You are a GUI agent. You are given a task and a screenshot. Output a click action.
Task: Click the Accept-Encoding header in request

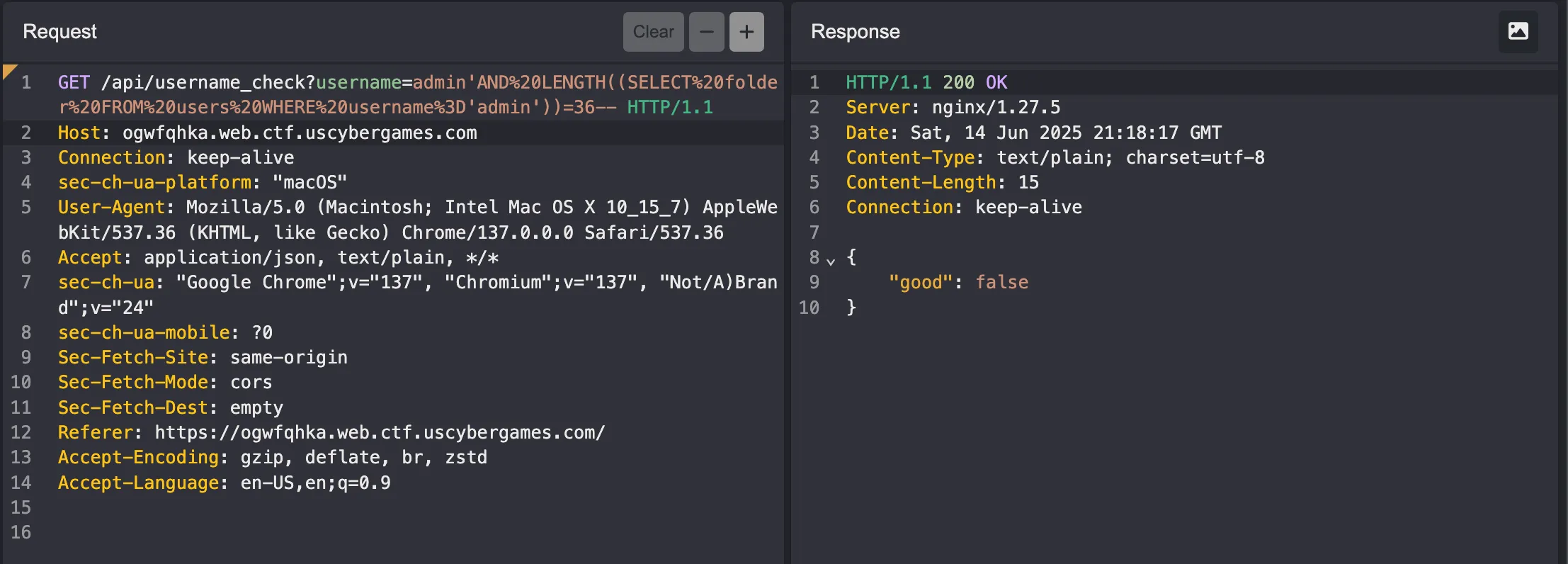(x=138, y=457)
